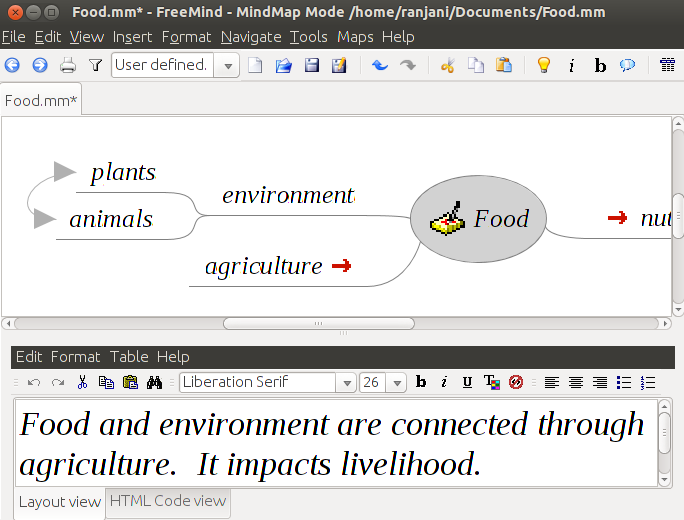
Task: Open the font size 26 dropdown
Action: pyautogui.click(x=397, y=383)
